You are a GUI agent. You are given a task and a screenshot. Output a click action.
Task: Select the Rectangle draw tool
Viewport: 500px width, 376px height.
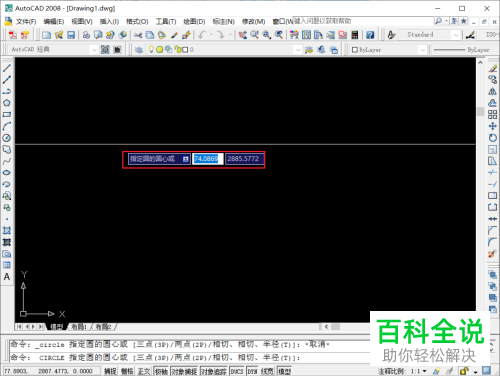[x=7, y=114]
